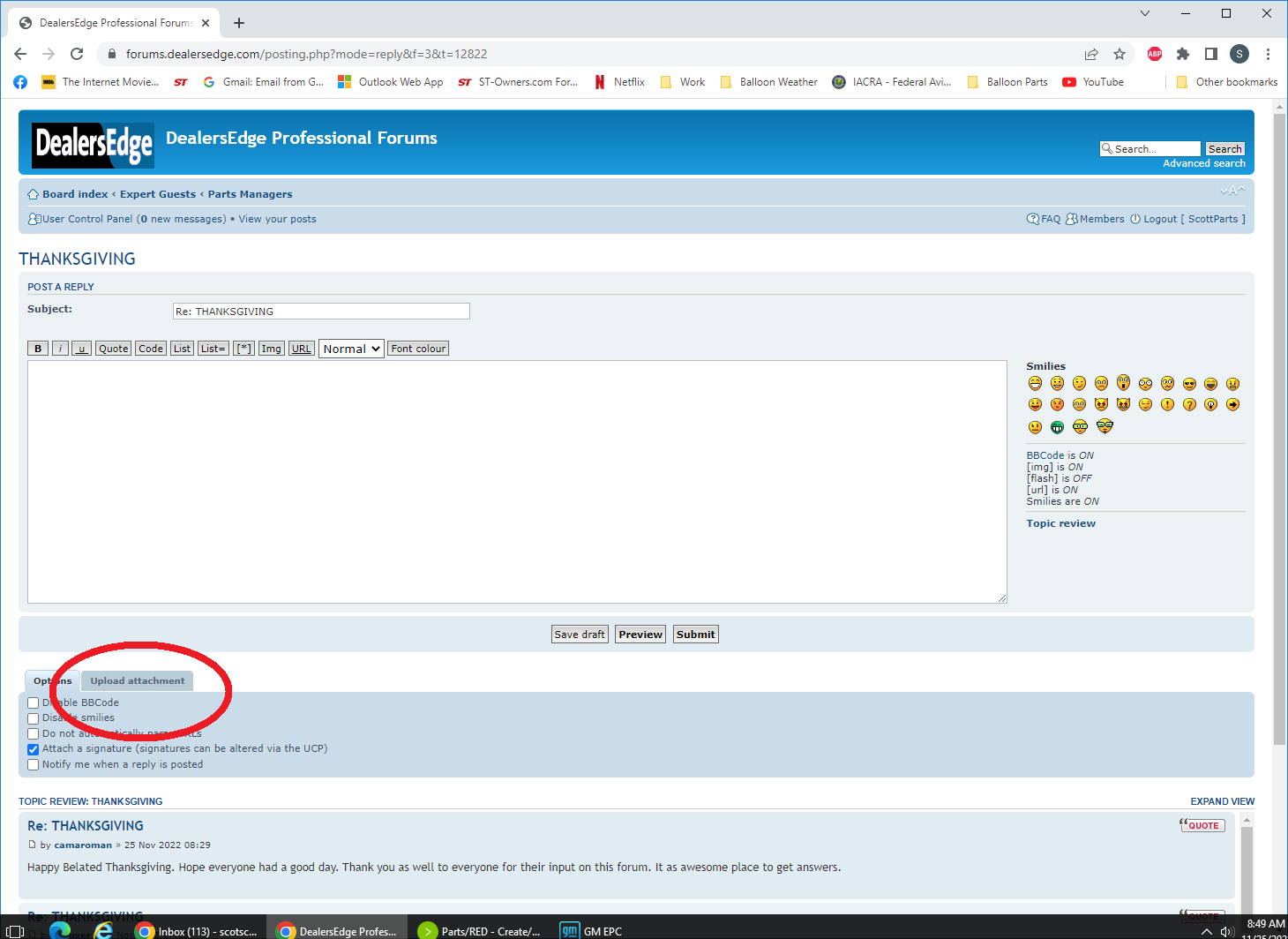Tick the Disable smilies checkbox
Image resolution: width=1288 pixels, height=939 pixels.
[x=33, y=718]
